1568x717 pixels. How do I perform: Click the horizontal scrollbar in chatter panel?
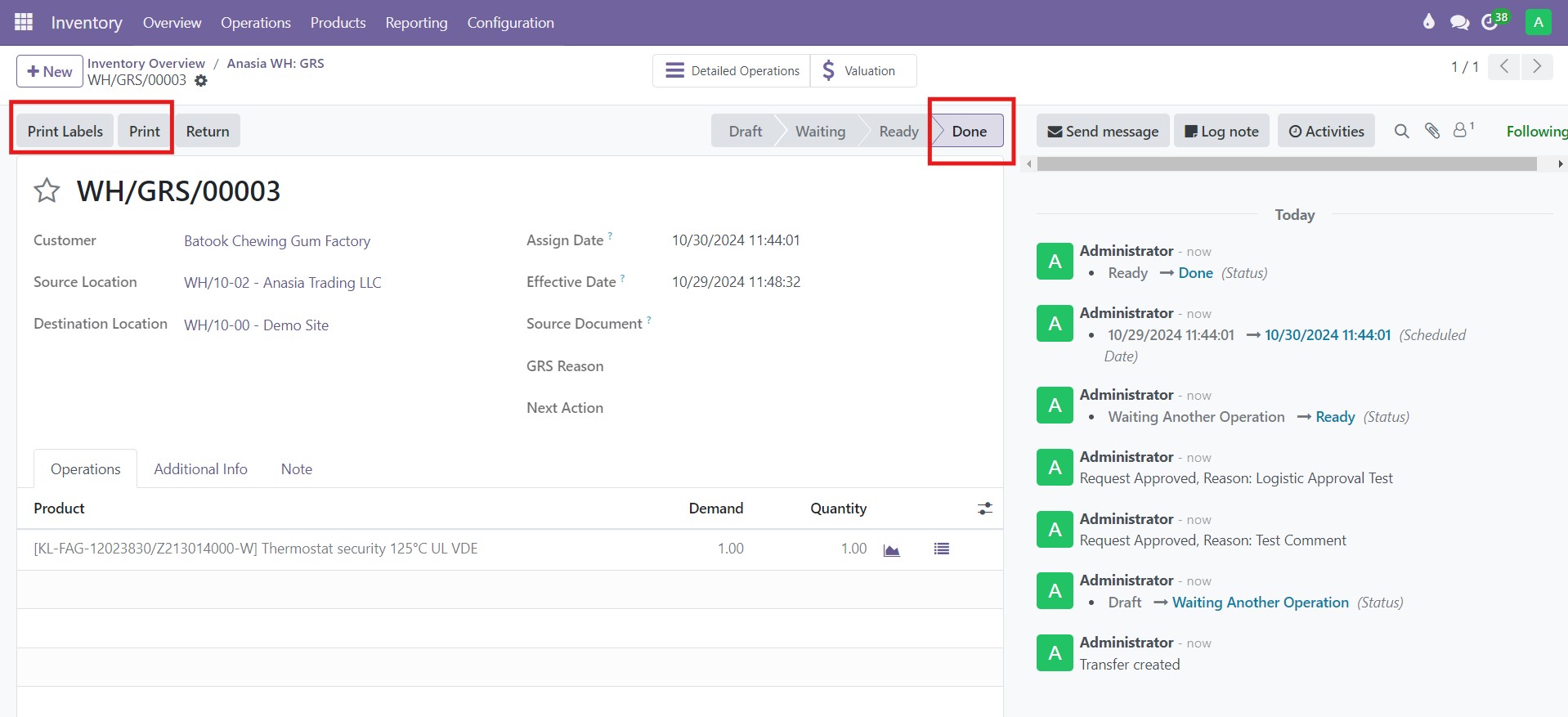pyautogui.click(x=1286, y=164)
